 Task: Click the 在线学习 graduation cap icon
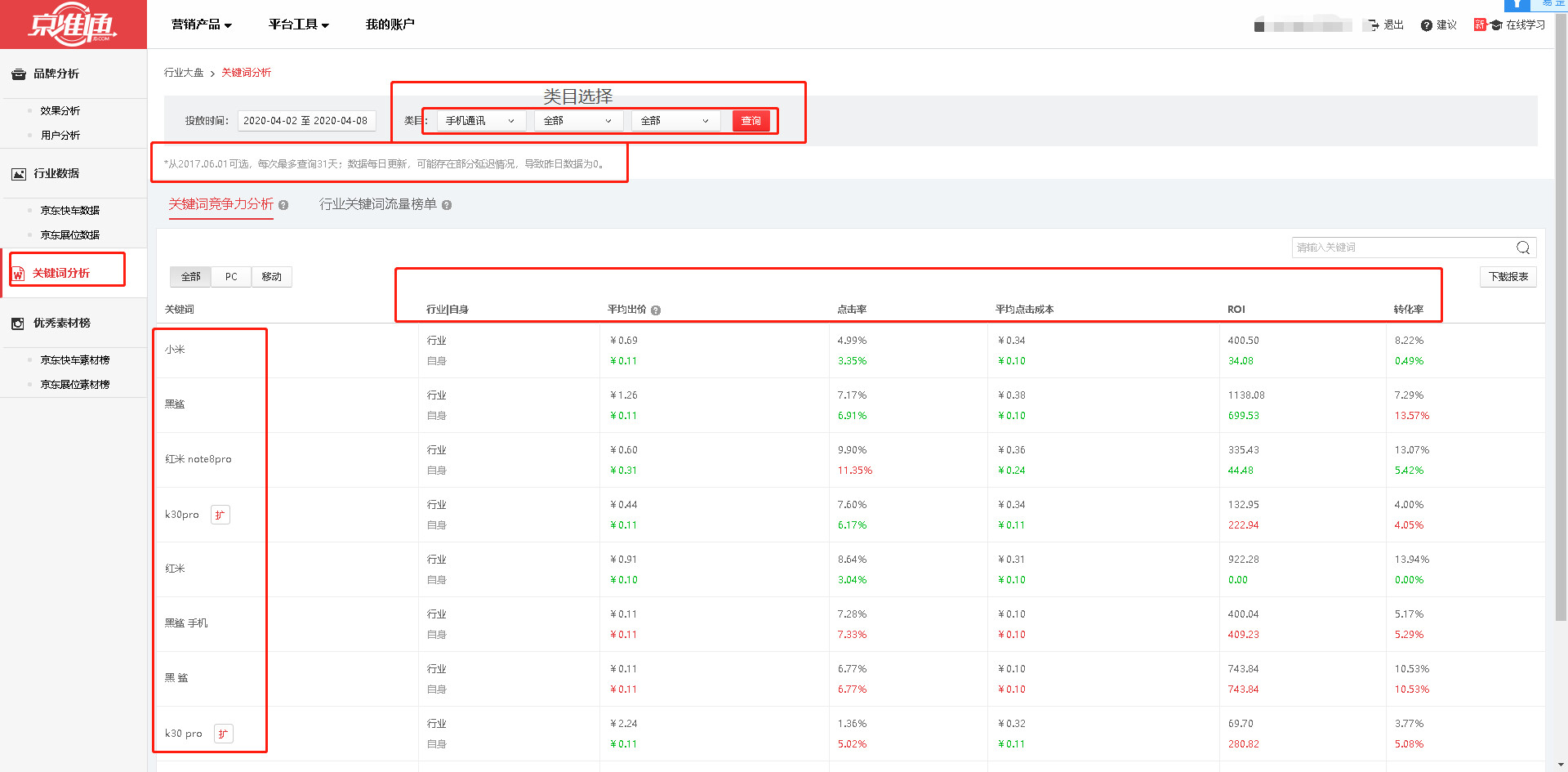pos(1496,25)
